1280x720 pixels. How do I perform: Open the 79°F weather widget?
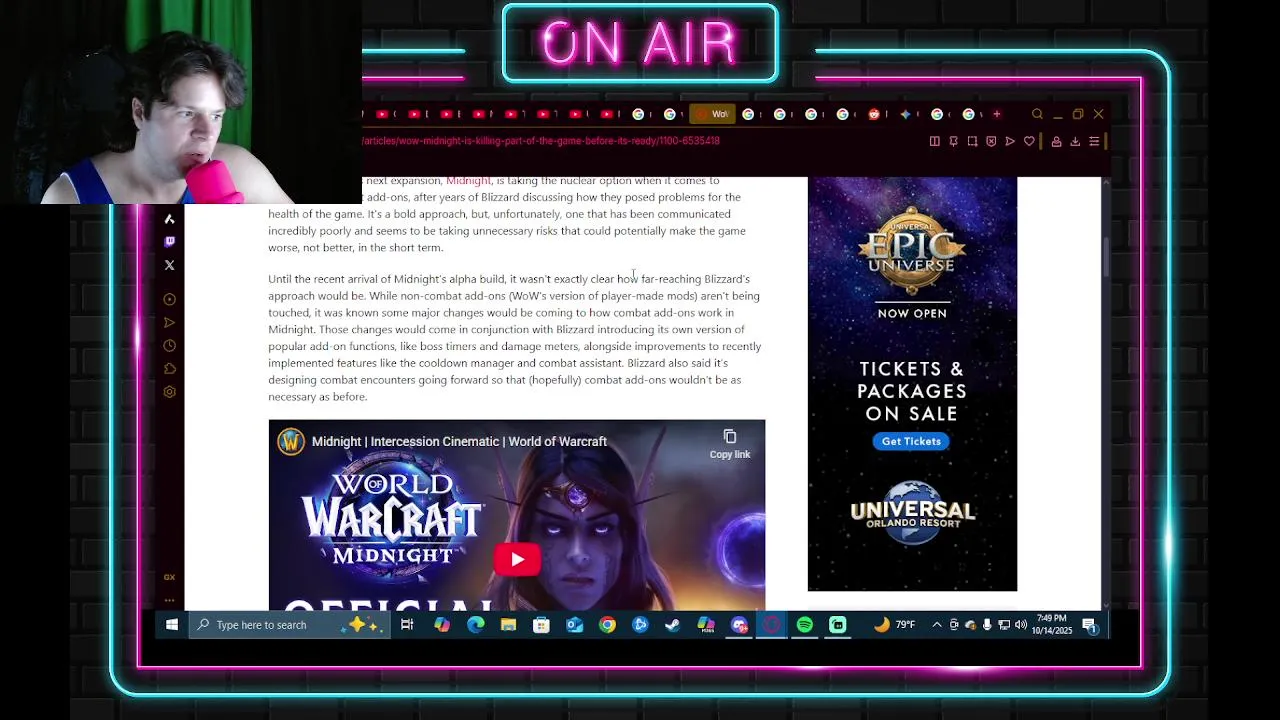pyautogui.click(x=894, y=625)
